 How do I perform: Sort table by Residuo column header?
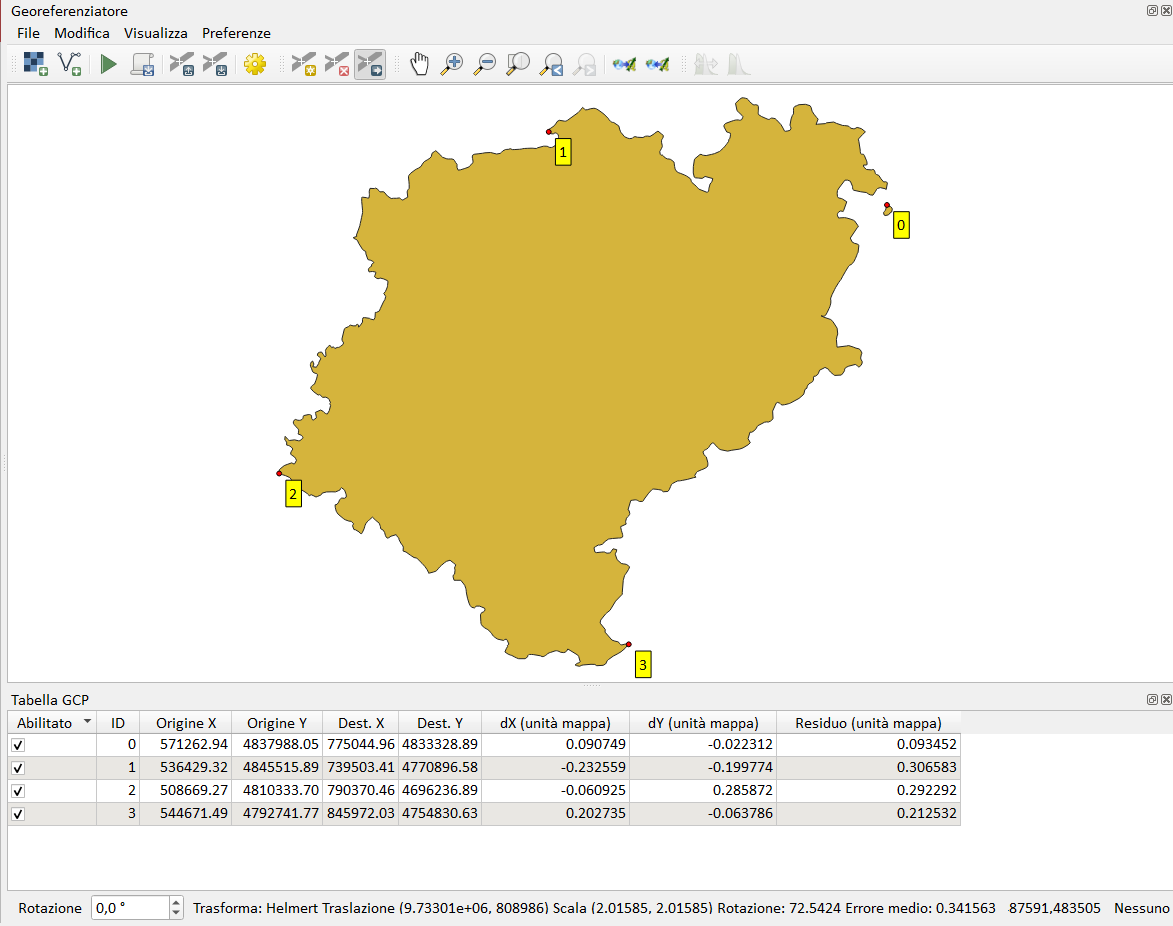coord(868,723)
